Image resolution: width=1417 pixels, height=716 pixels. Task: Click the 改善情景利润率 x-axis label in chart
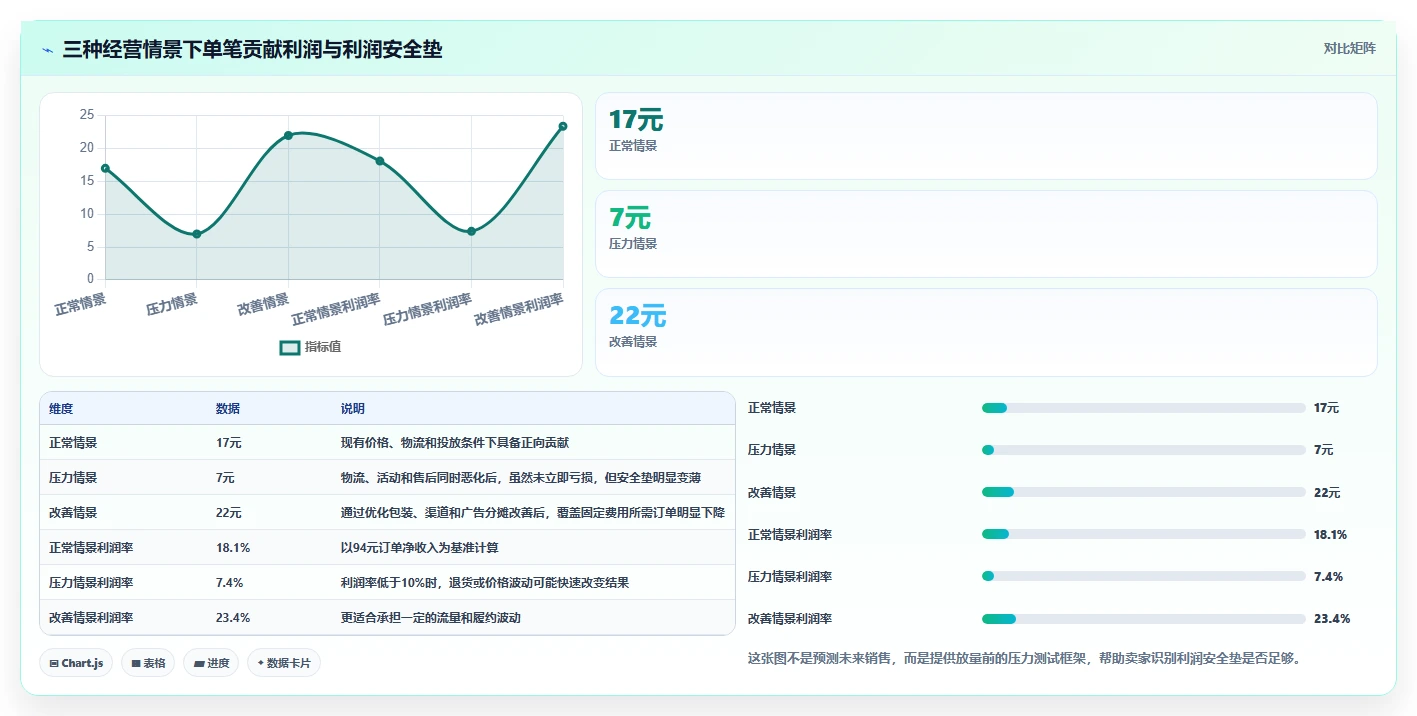click(x=520, y=309)
